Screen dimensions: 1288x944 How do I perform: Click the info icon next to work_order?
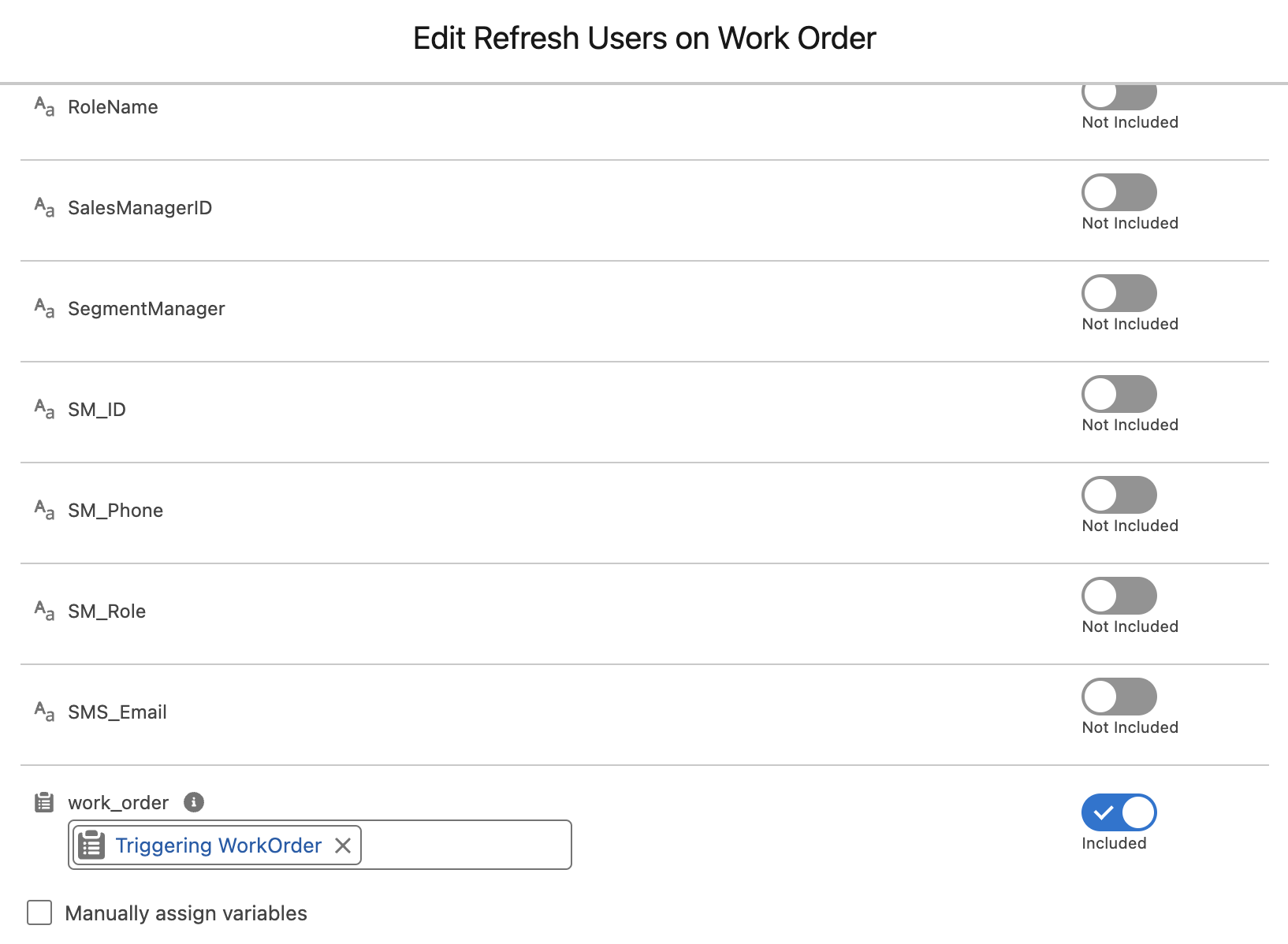point(193,802)
